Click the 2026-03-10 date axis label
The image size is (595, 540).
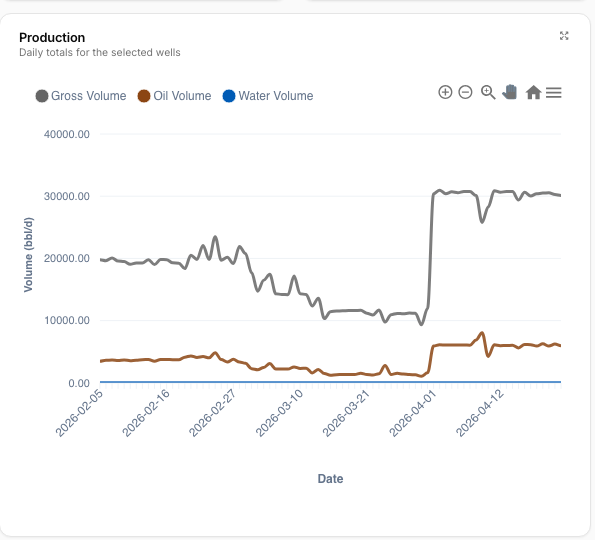tap(279, 413)
